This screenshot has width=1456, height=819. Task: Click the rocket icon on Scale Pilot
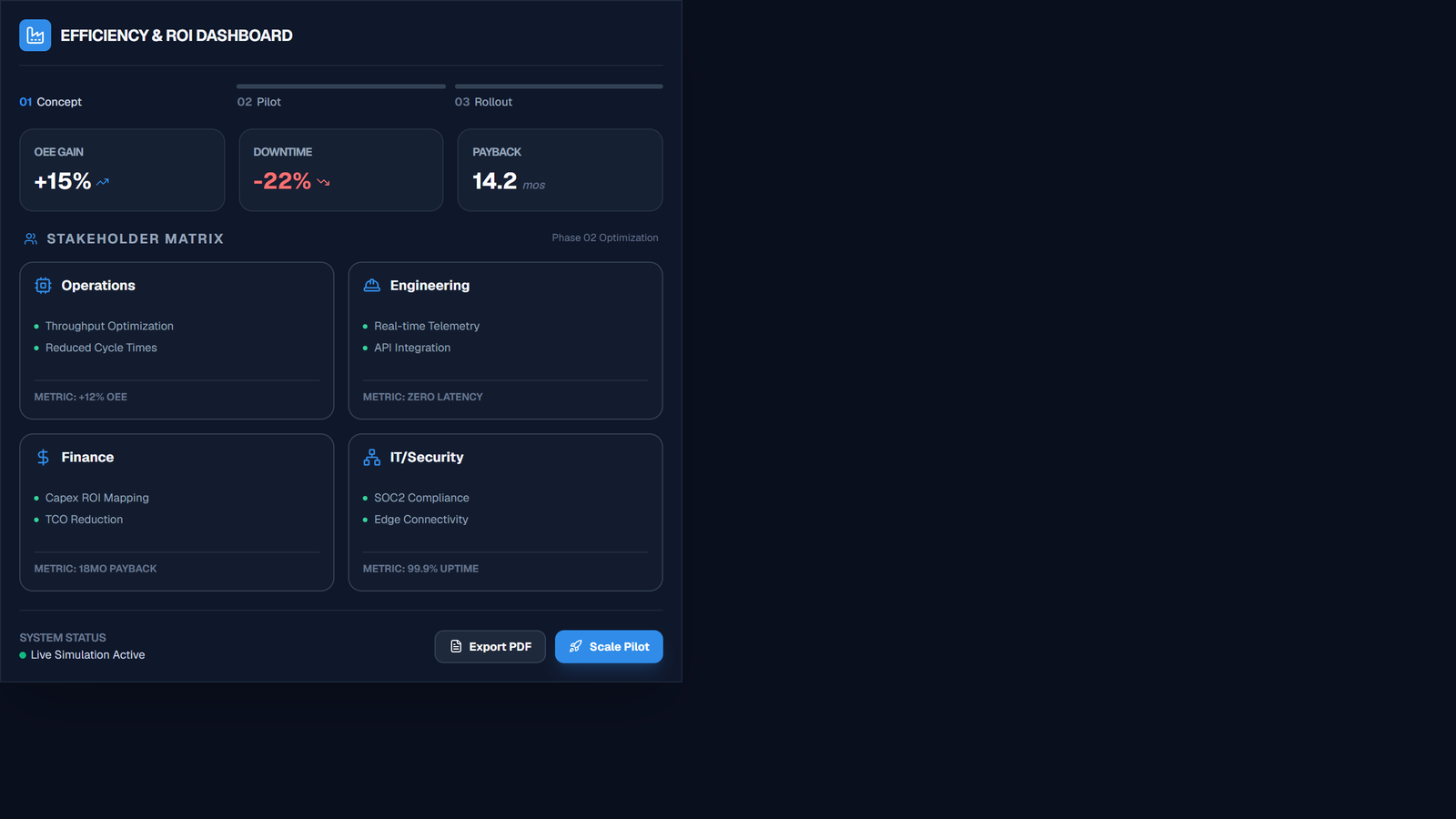tap(575, 646)
